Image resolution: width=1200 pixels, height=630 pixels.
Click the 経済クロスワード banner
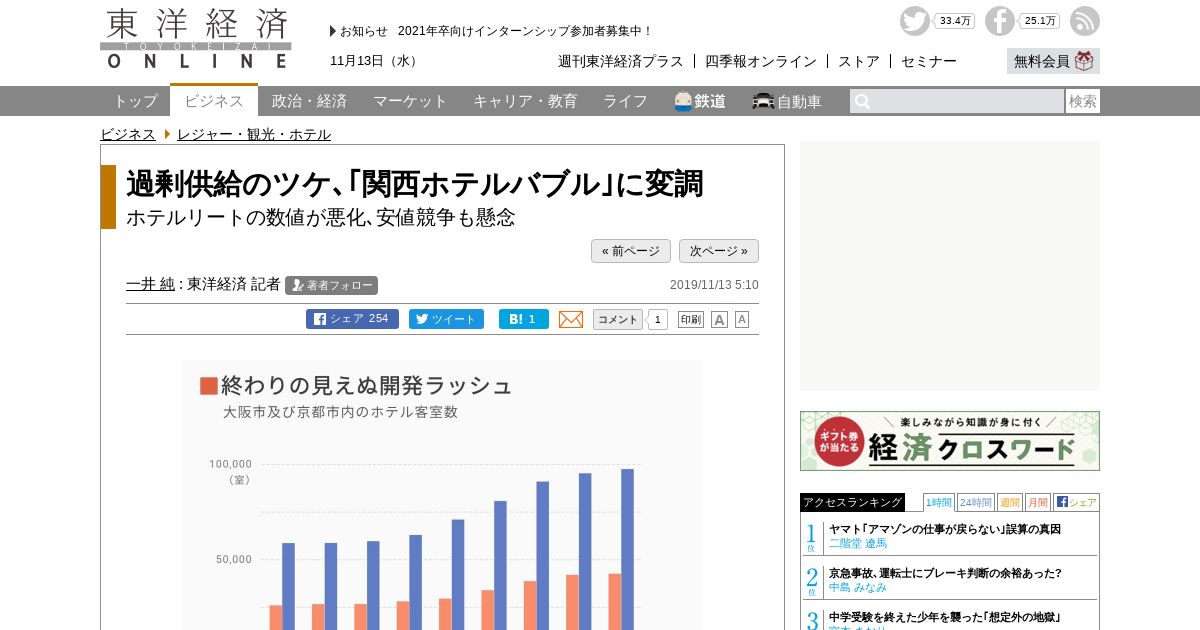950,441
